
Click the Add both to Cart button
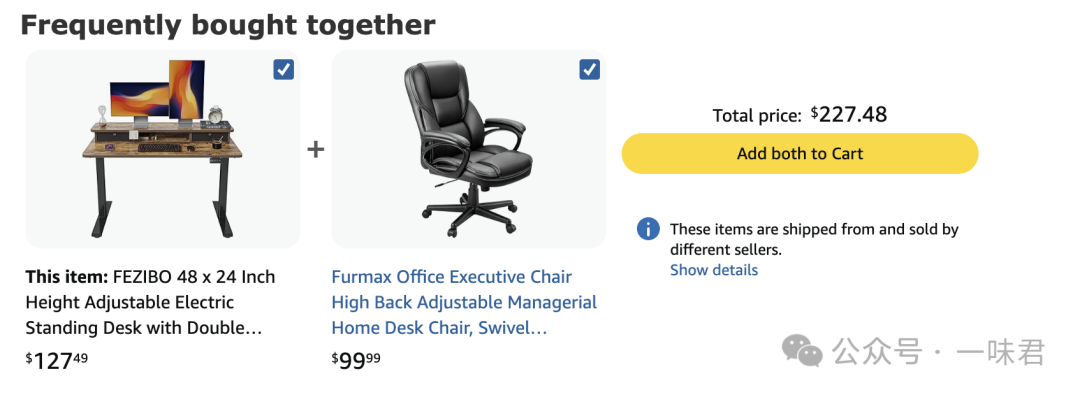[x=800, y=153]
